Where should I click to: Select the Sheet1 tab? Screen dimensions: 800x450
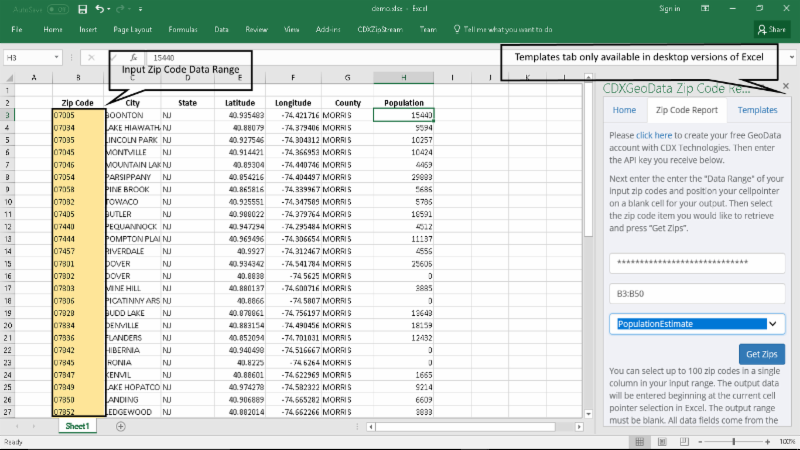[x=77, y=426]
